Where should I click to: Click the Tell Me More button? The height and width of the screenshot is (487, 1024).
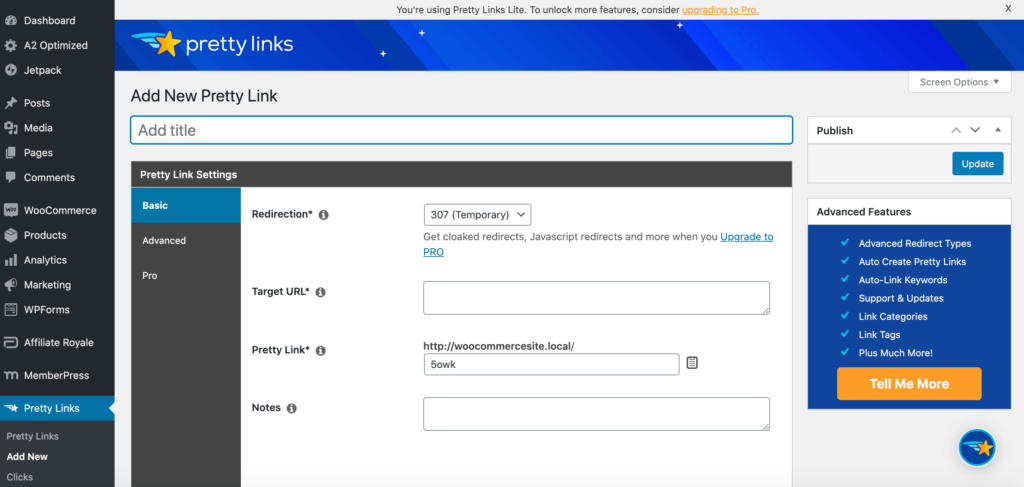909,384
